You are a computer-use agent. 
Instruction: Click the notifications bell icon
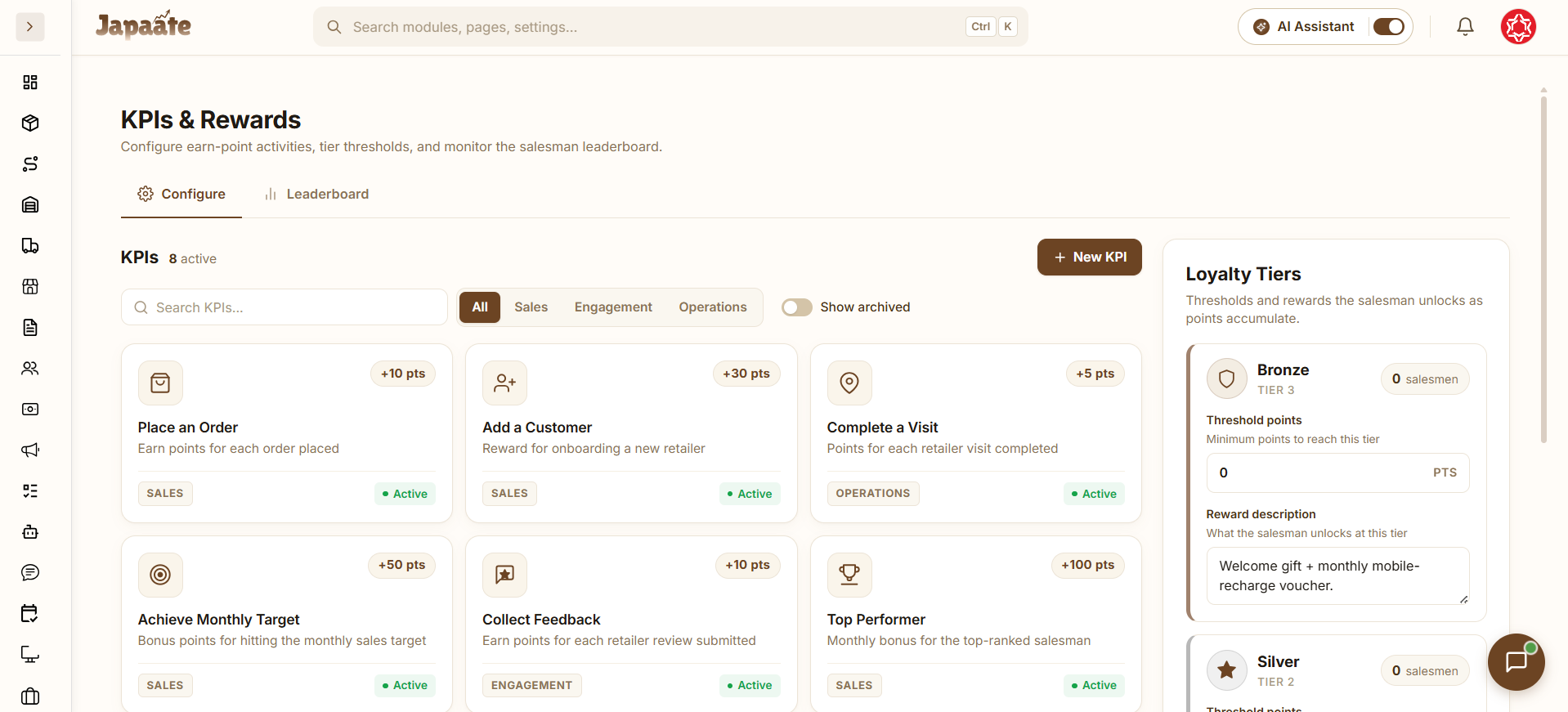click(x=1465, y=27)
